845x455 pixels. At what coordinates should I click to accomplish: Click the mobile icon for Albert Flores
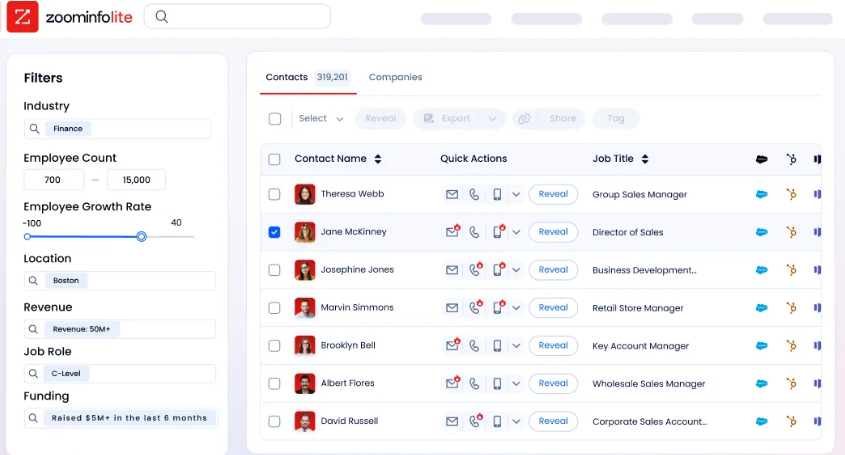point(497,383)
